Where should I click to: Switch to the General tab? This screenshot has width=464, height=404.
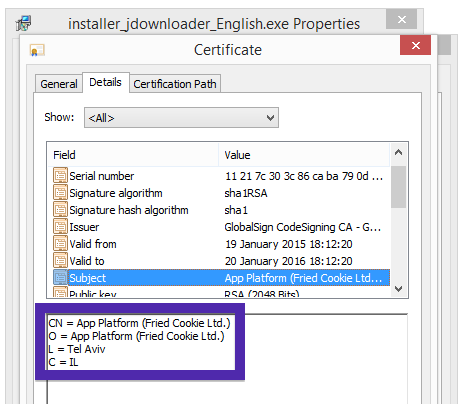59,84
